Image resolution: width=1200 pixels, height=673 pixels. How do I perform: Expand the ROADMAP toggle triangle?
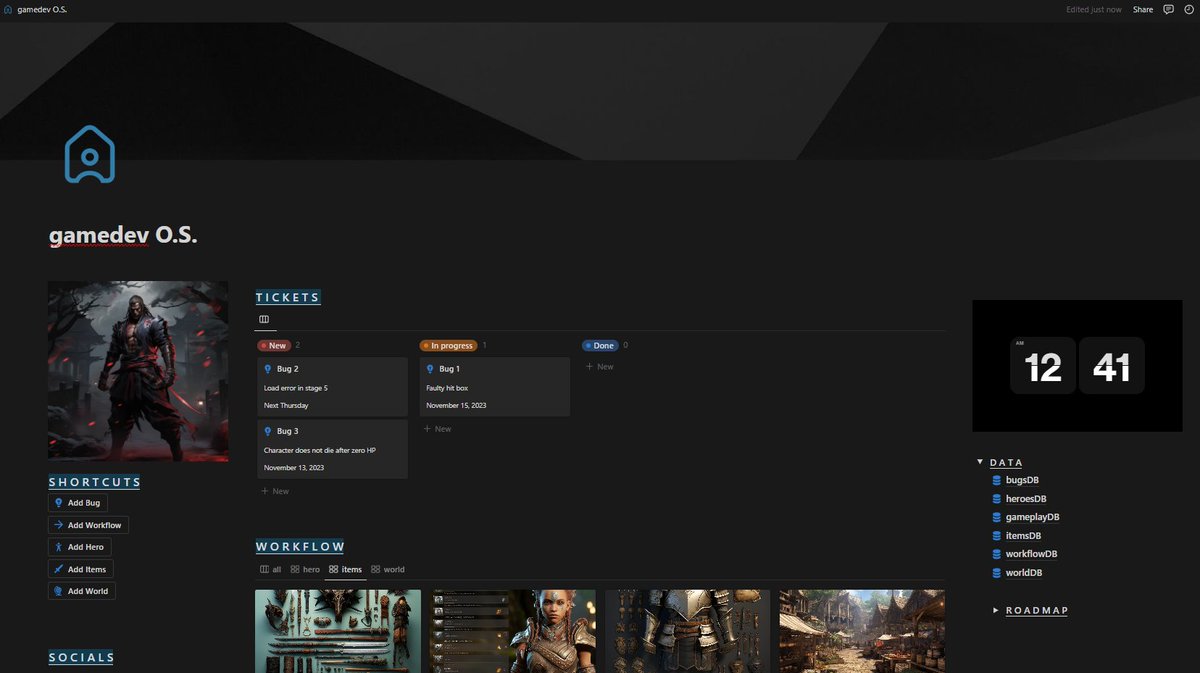coord(996,610)
